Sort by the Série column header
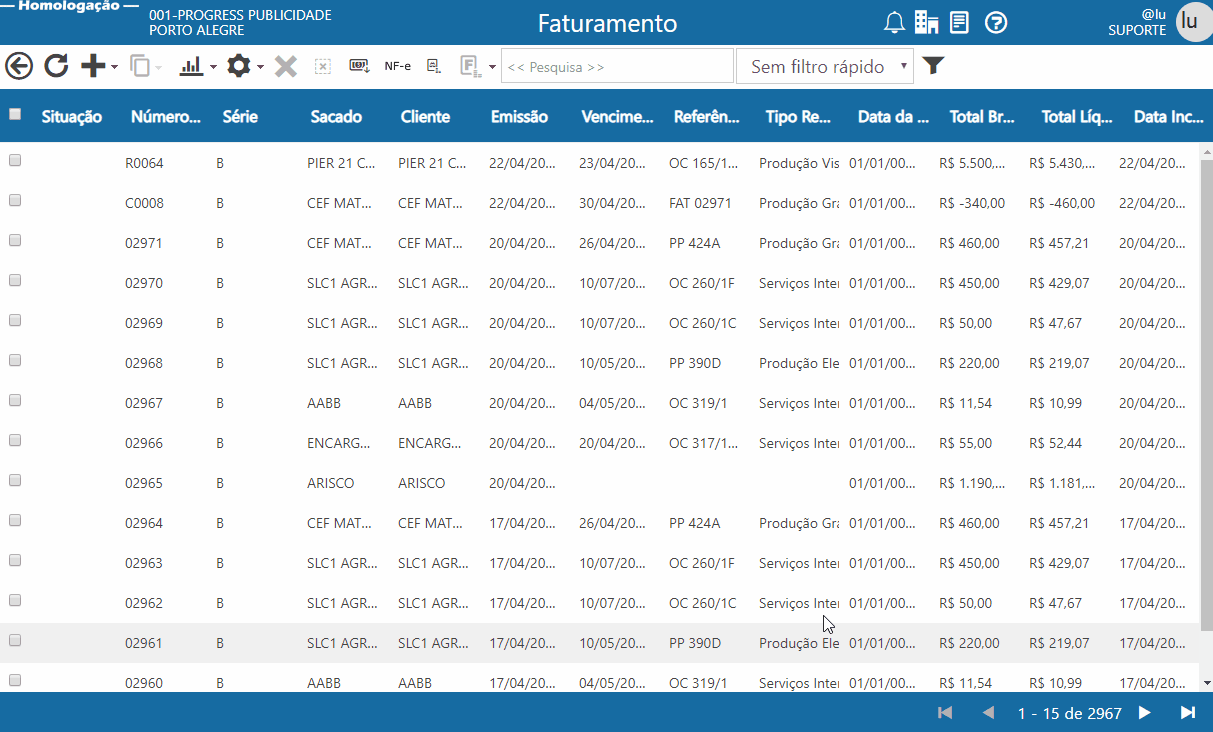Screen dimensions: 1213x732 point(240,117)
